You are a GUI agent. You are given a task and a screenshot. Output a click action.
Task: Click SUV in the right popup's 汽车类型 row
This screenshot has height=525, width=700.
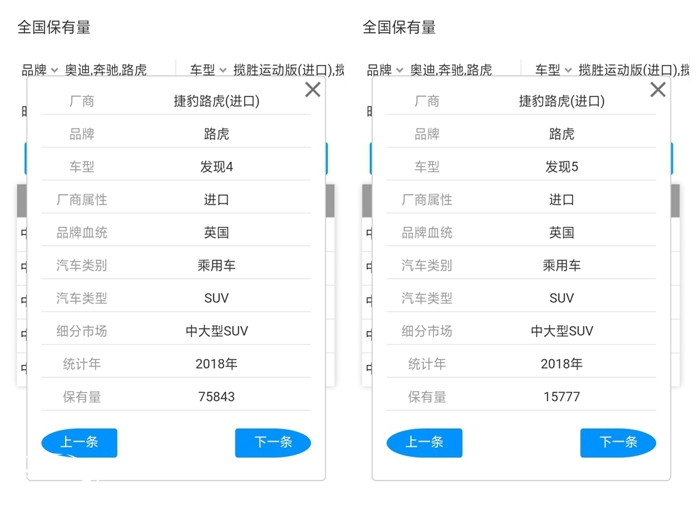tap(562, 298)
